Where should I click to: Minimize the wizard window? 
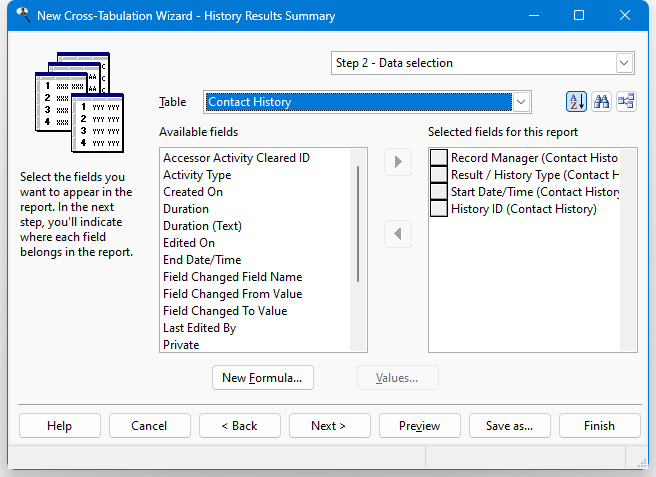click(x=534, y=15)
